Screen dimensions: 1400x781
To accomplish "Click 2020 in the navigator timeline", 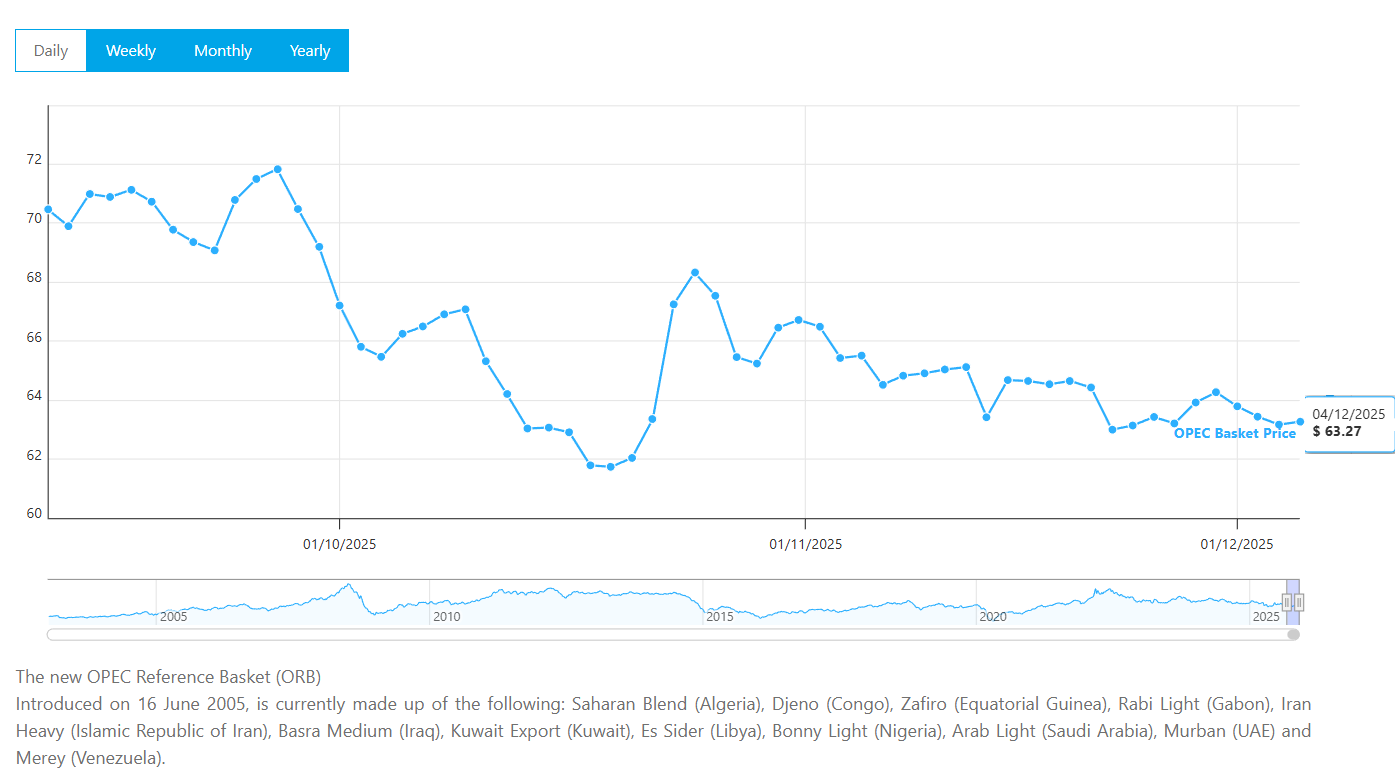I will pos(993,616).
